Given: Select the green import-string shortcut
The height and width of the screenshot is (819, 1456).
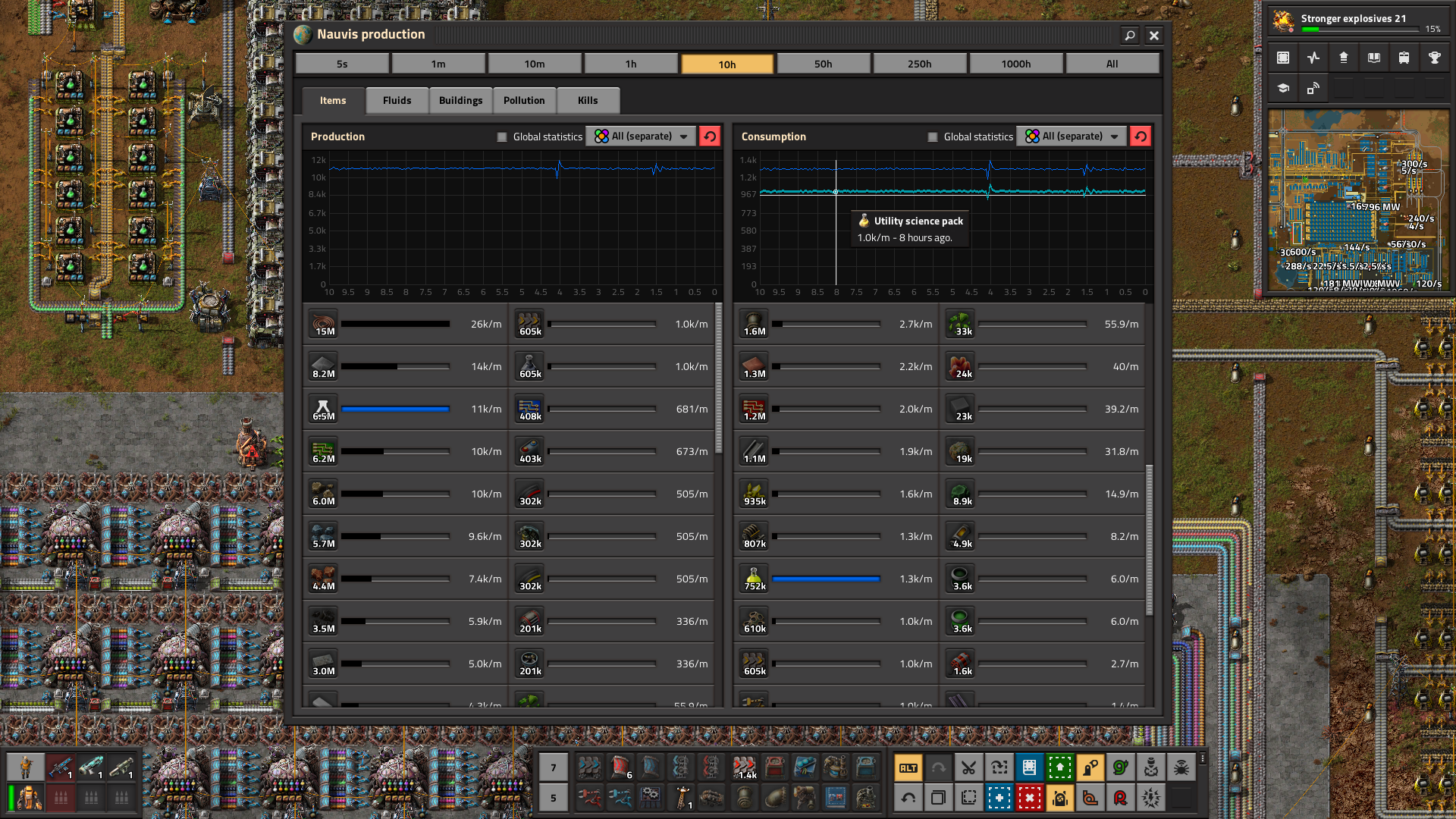Looking at the screenshot, I should pos(1060,767).
